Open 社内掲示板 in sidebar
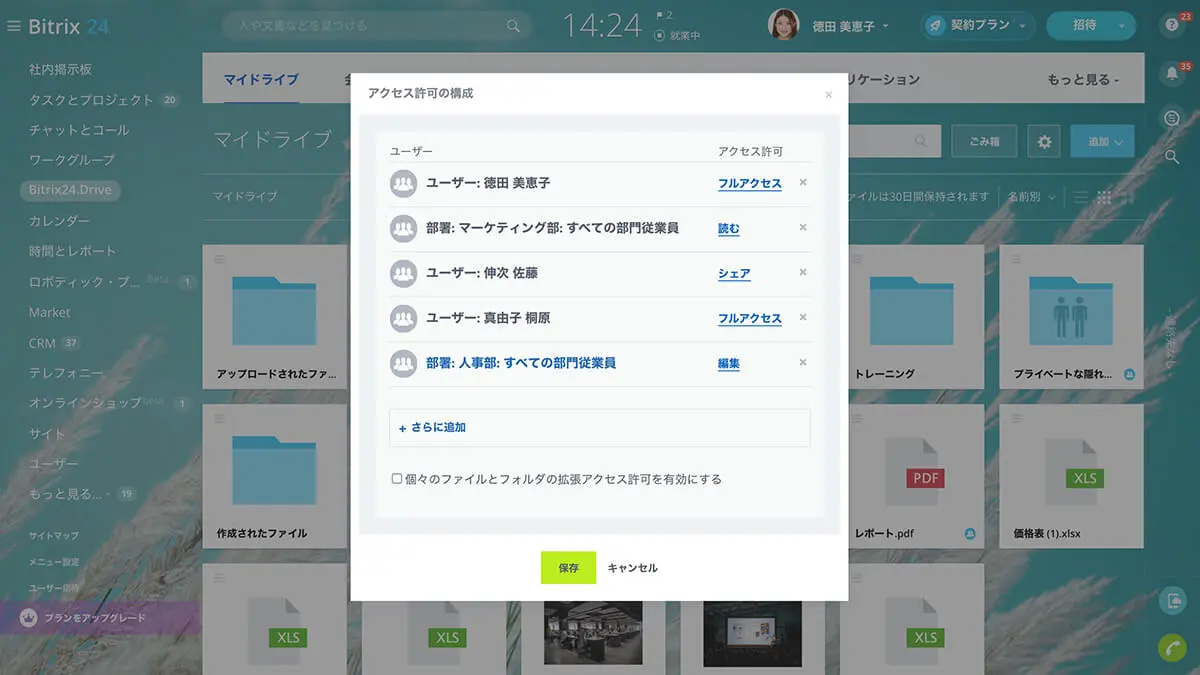The height and width of the screenshot is (675, 1200). tap(60, 70)
